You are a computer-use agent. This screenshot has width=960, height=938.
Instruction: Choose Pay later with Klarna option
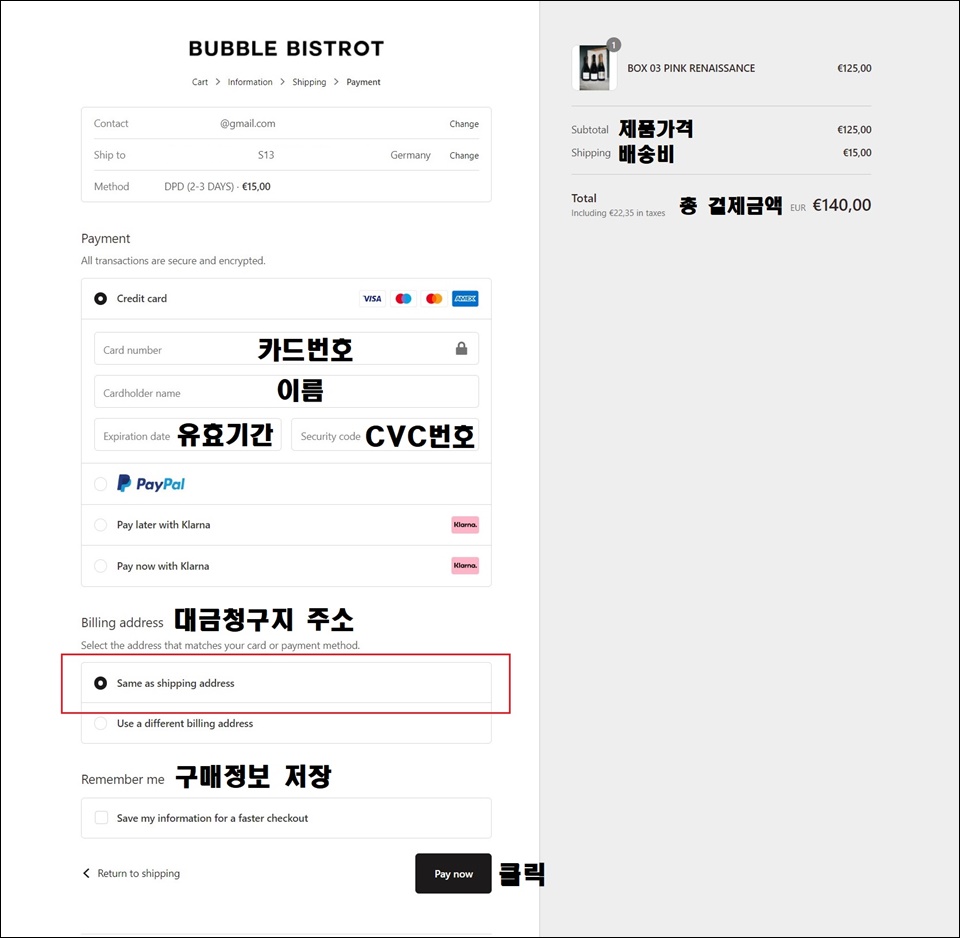coord(100,525)
